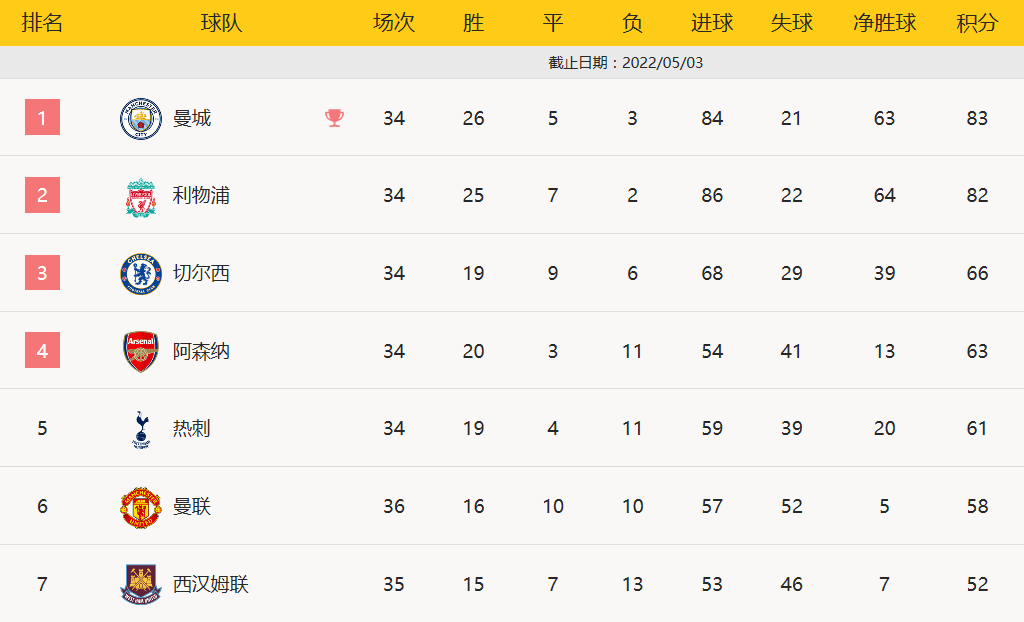The height and width of the screenshot is (622, 1024).
Task: Open the 利物浦 team link
Action: tap(201, 196)
